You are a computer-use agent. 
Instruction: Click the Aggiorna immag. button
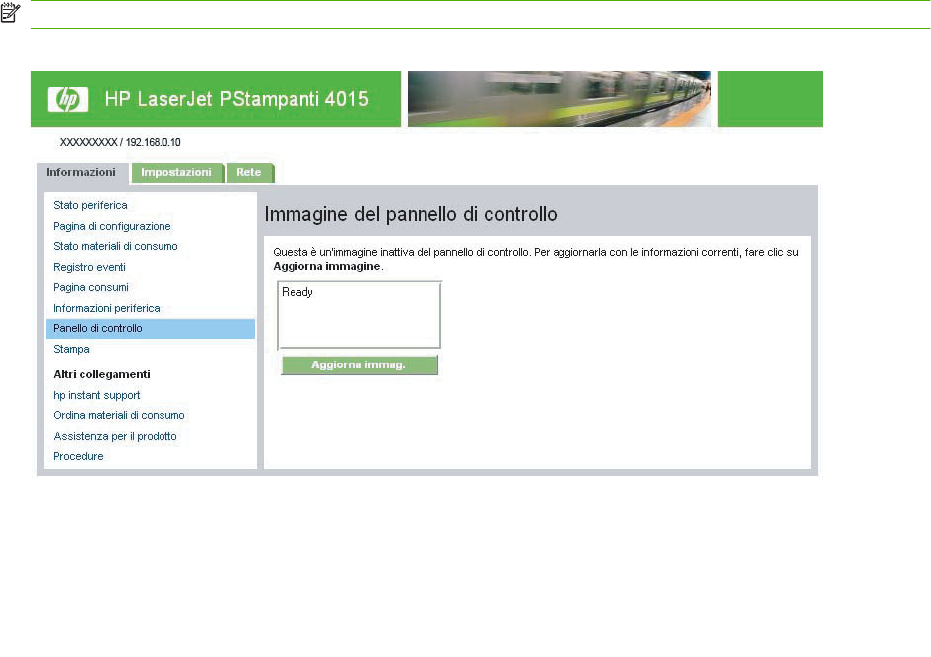[x=359, y=365]
